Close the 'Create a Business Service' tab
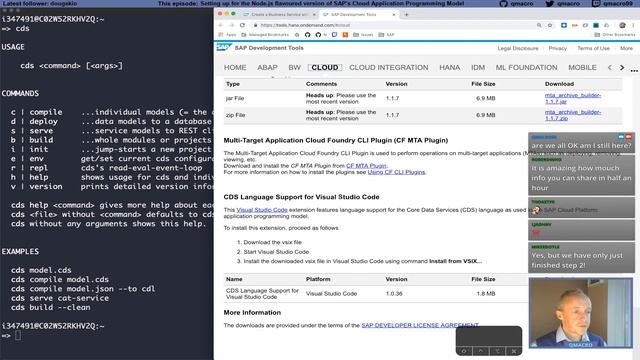This screenshot has height=360, width=640. (x=314, y=14)
